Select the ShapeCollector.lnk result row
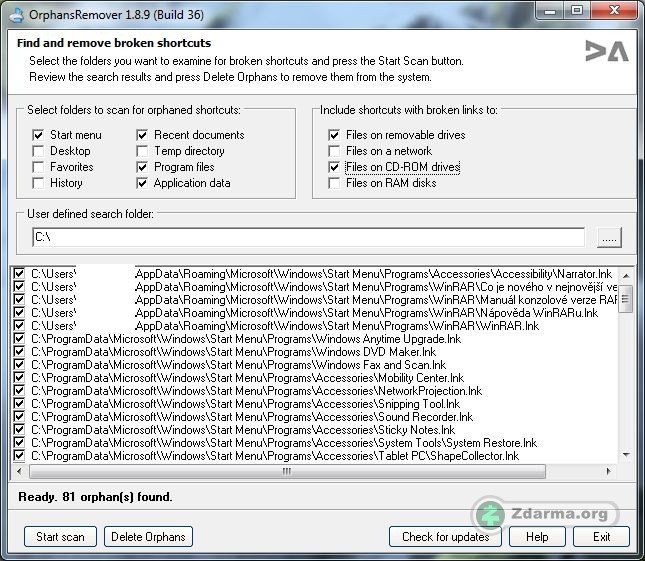645x561 pixels. (x=275, y=456)
